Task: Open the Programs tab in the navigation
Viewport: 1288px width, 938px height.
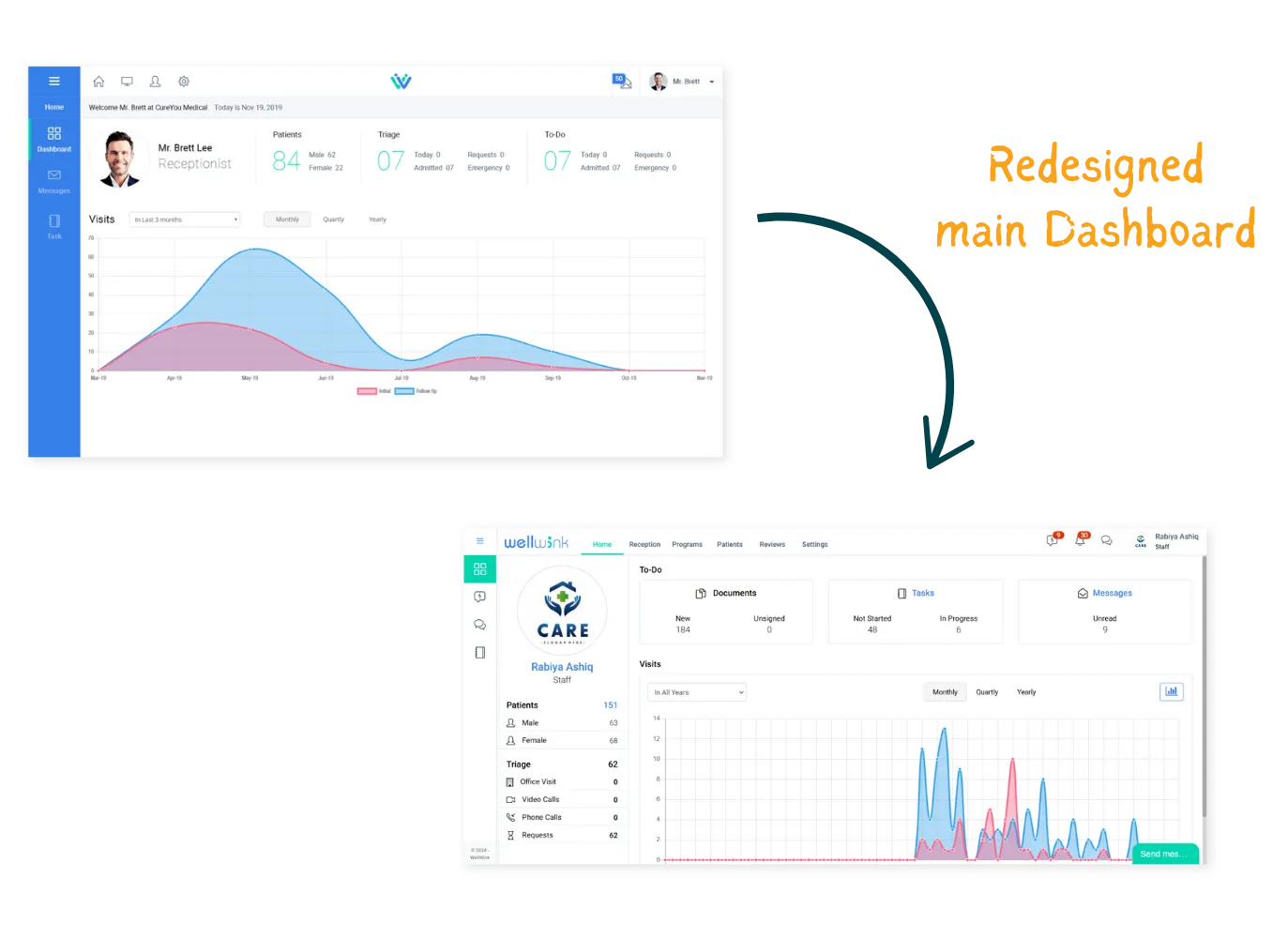Action: 687,544
